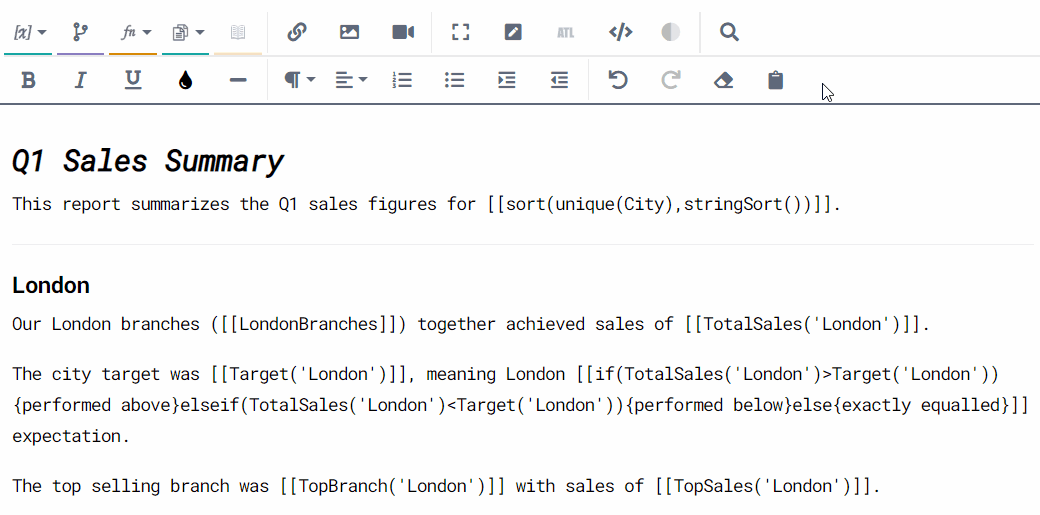
Task: Decrease the paragraph indent
Action: pyautogui.click(x=560, y=80)
